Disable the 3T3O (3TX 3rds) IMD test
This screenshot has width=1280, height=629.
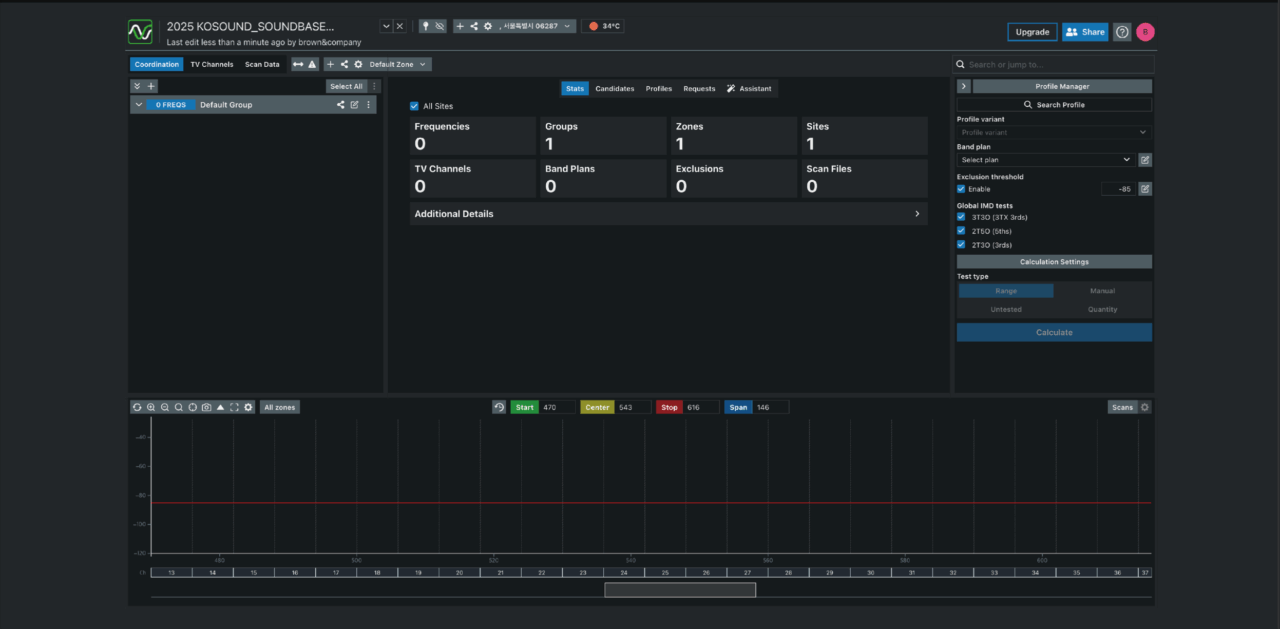961,217
